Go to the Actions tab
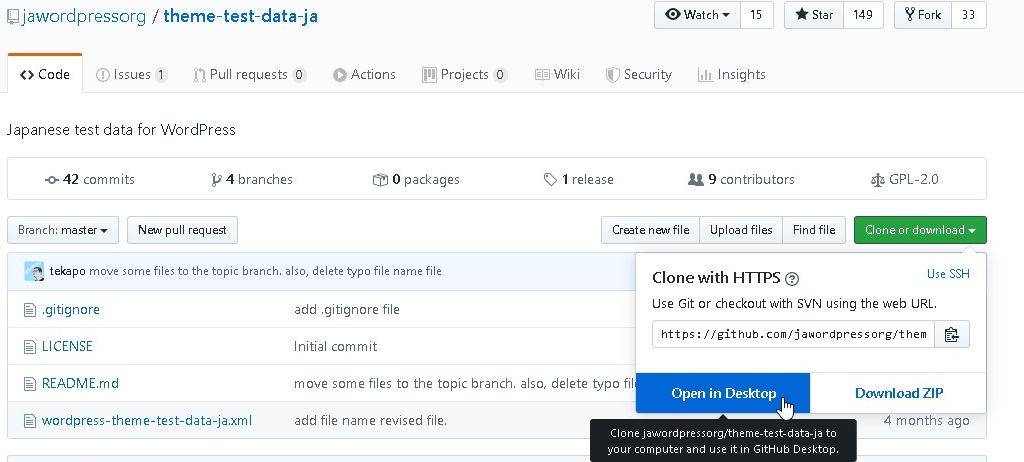This screenshot has width=1024, height=462. [x=364, y=74]
